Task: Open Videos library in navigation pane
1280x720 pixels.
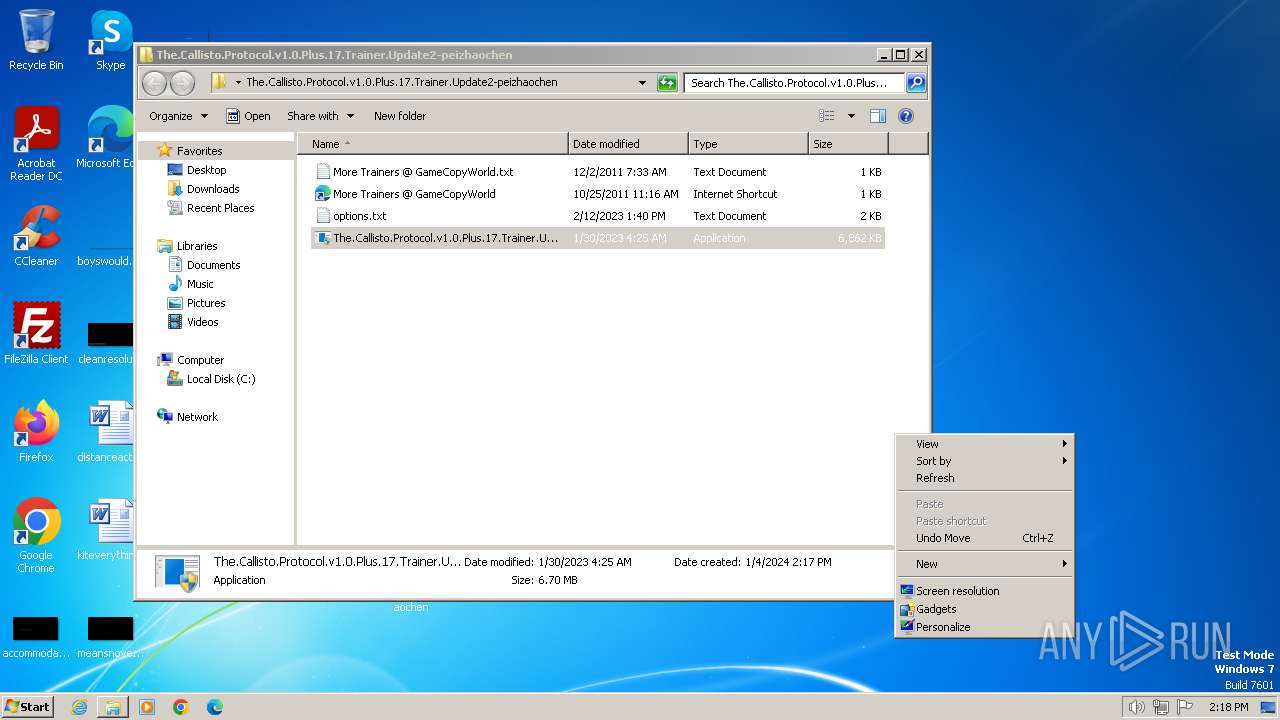Action: 193,322
